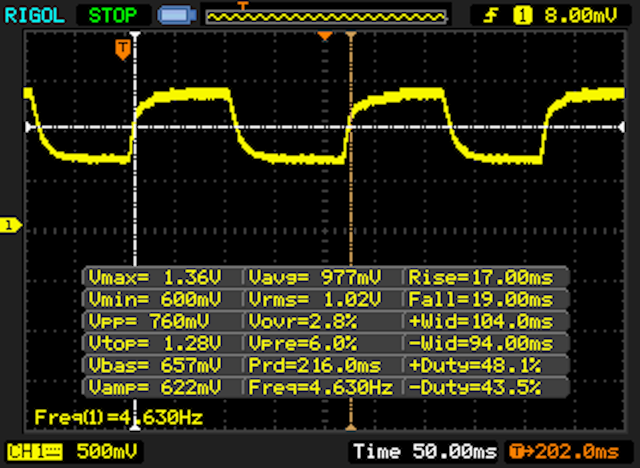The width and height of the screenshot is (640, 468).
Task: Click the battery level icon
Action: (177, 16)
